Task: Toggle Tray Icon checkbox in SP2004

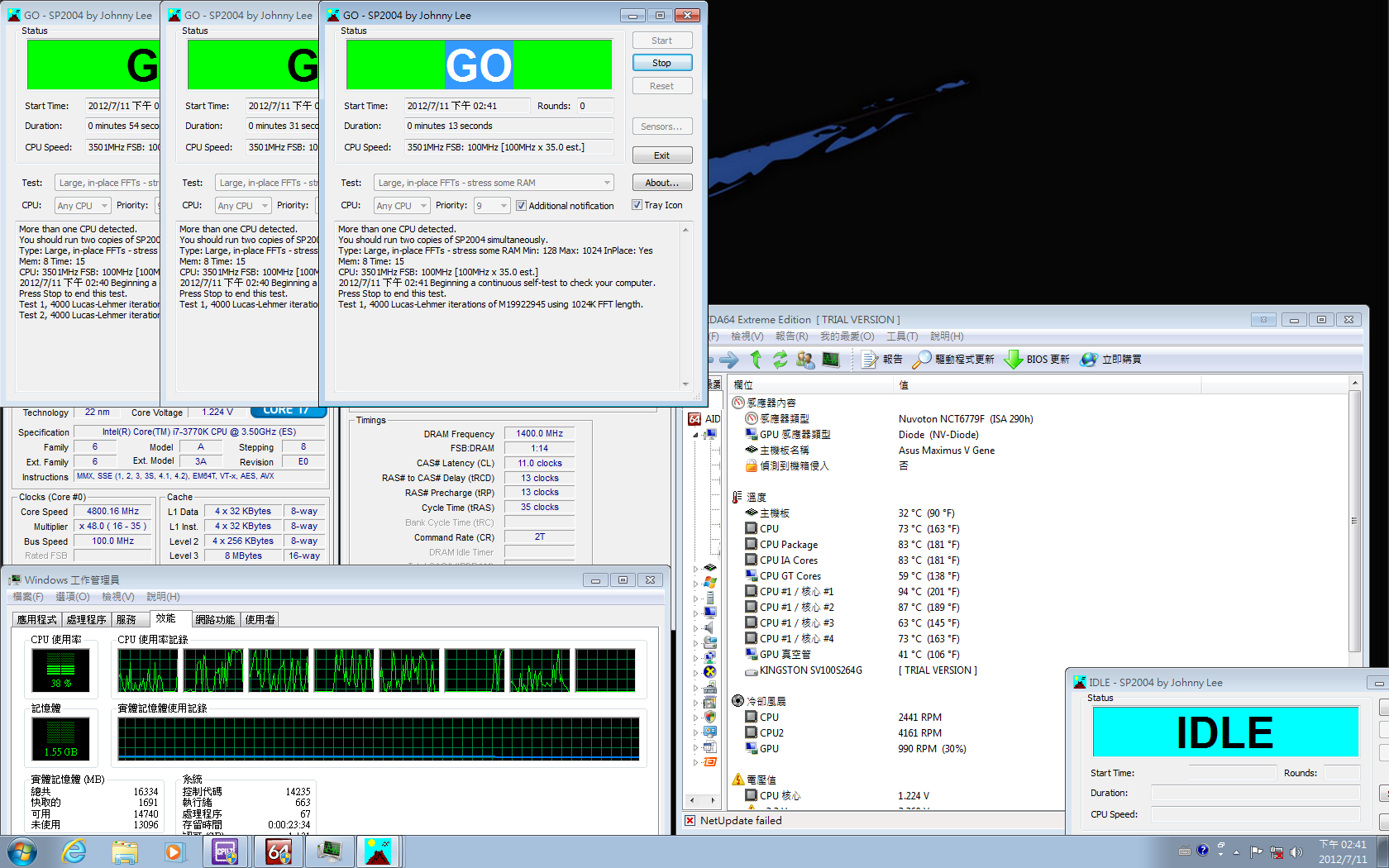Action: pos(637,205)
